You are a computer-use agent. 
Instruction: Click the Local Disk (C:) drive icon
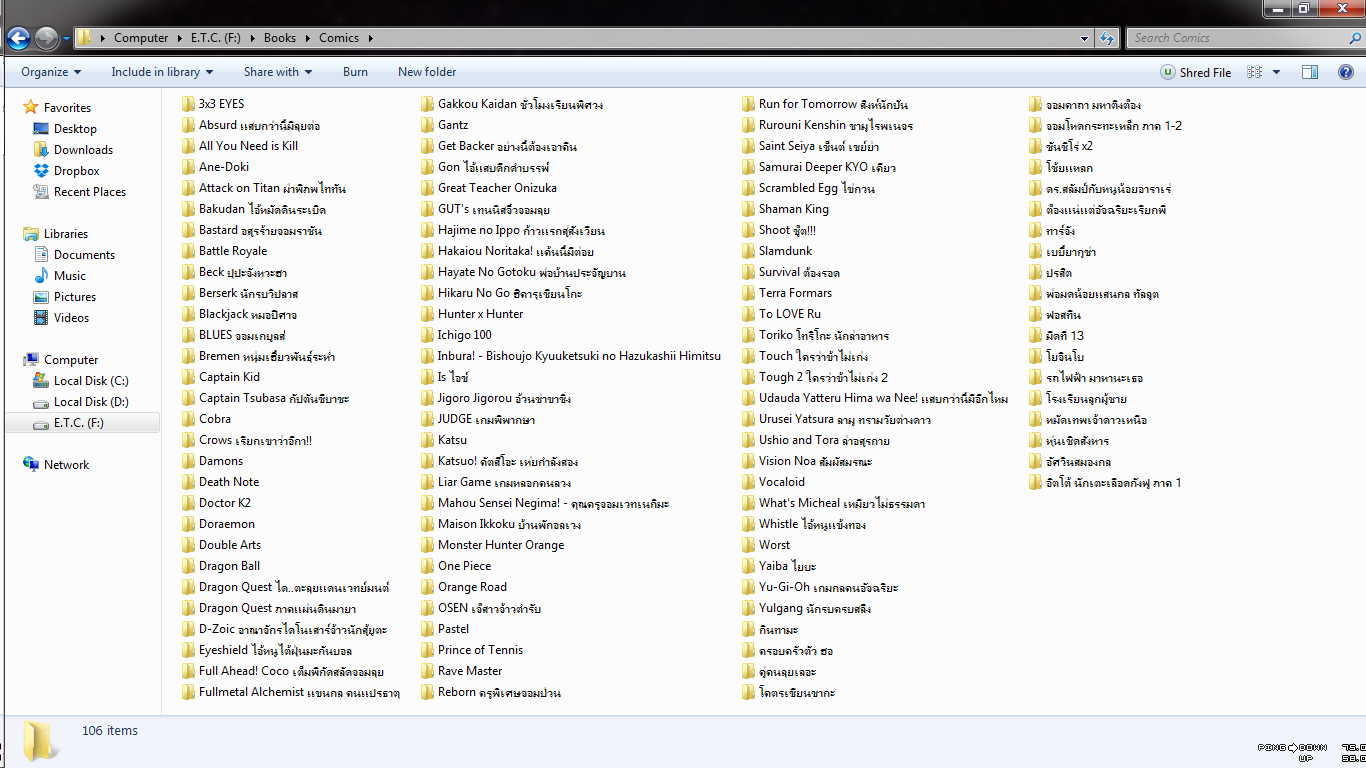(41, 381)
